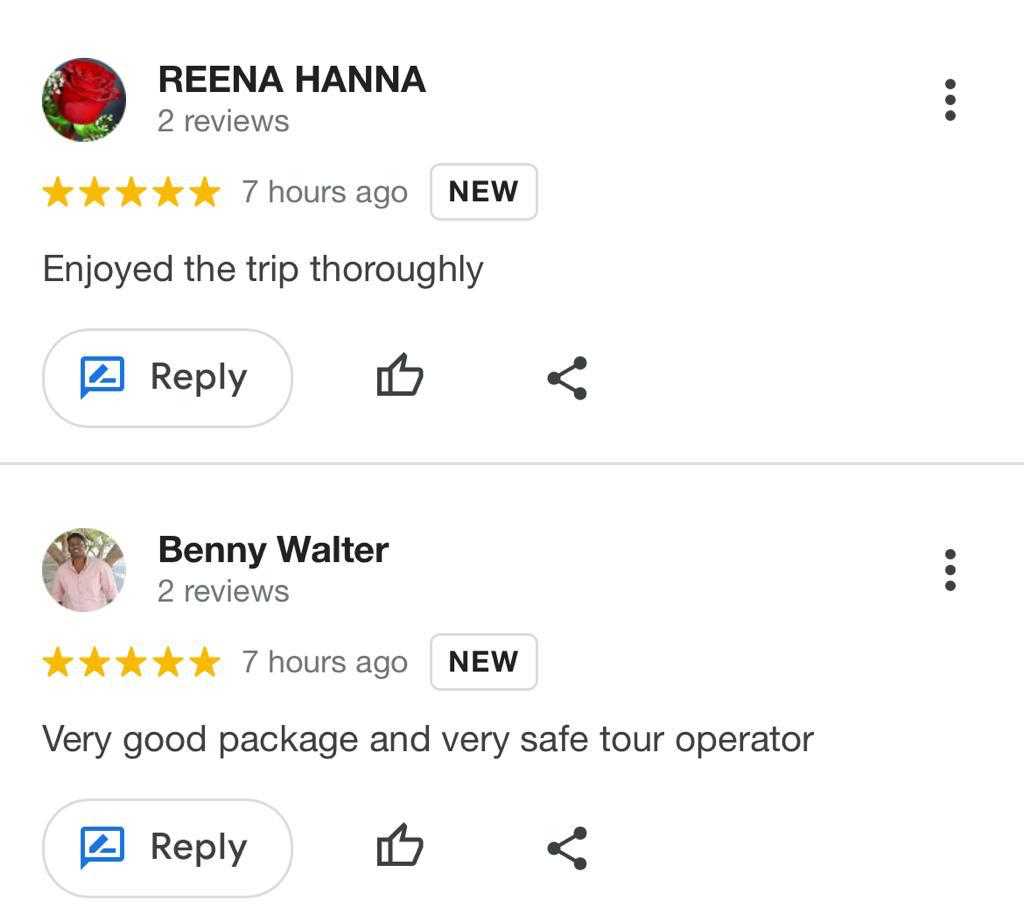Select "Very good package" review text
The image size is (1024, 915).
coord(427,740)
